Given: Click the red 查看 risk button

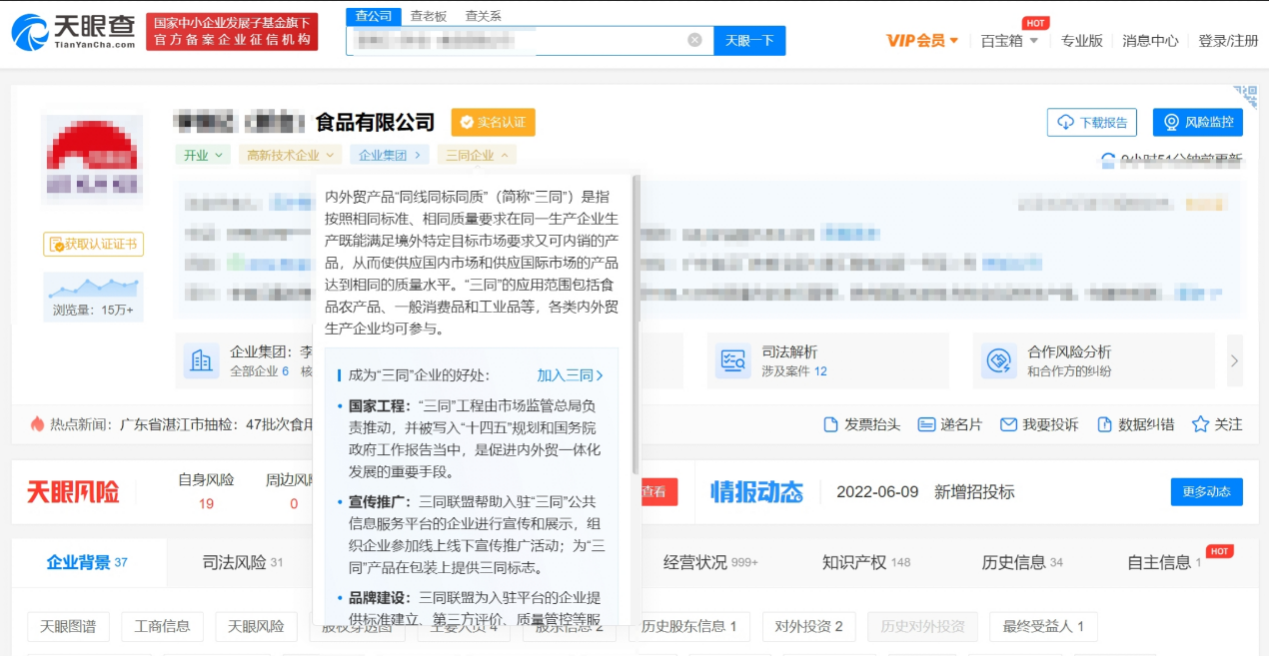Looking at the screenshot, I should pos(657,492).
